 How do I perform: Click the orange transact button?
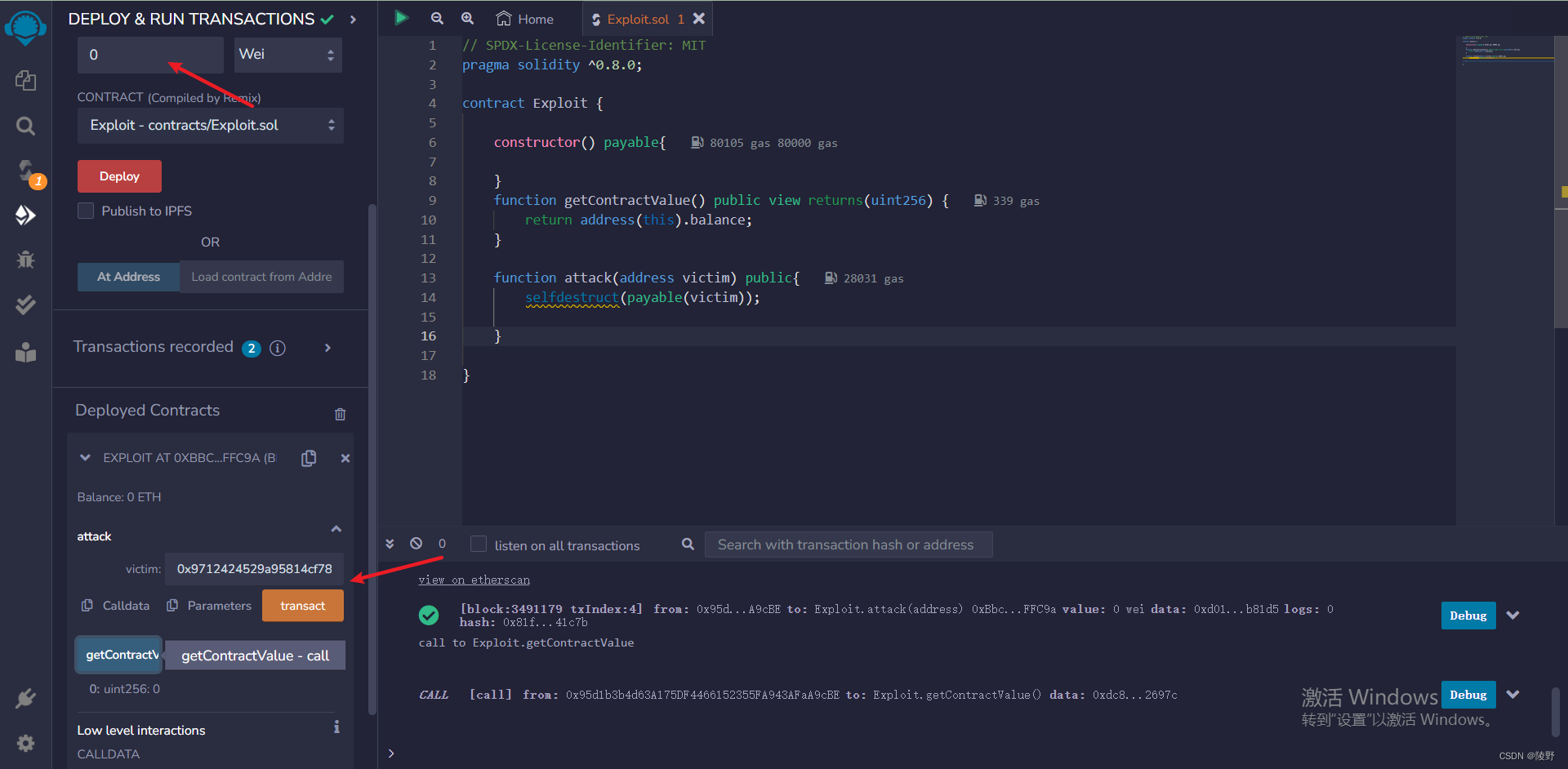302,606
